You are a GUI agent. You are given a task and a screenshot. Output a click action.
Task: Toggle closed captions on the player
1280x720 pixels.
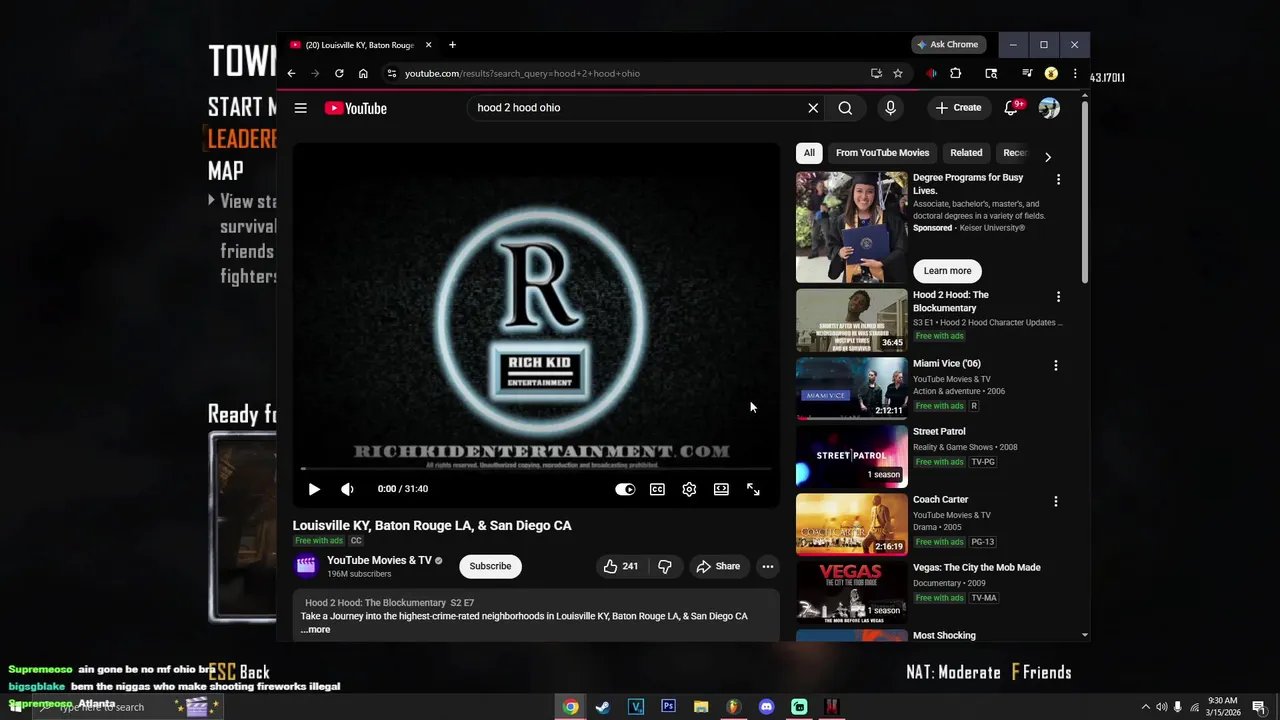[x=657, y=489]
